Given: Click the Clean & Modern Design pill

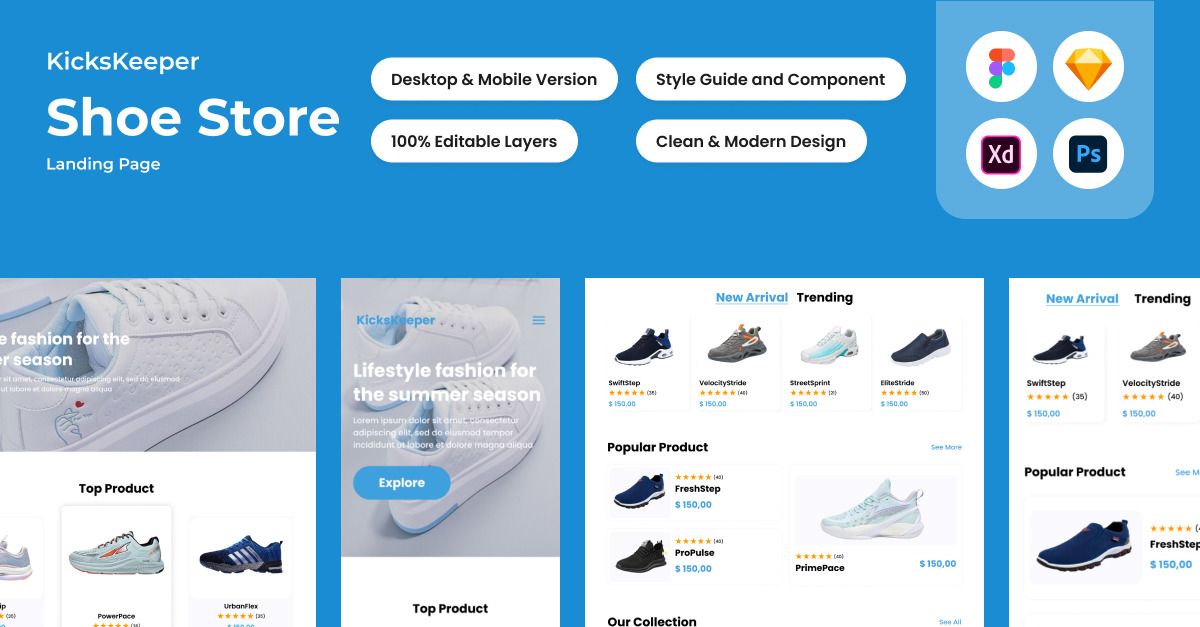Looking at the screenshot, I should point(751,141).
